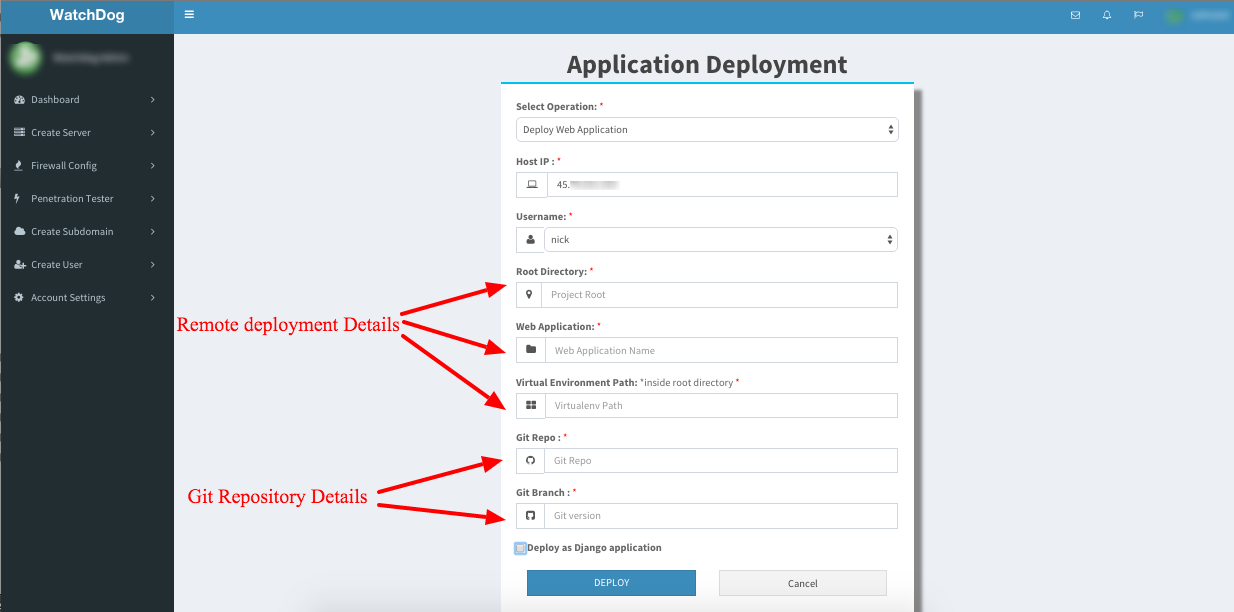This screenshot has height=612, width=1234.
Task: Click the map marker icon beside Root Directory
Action: click(529, 295)
